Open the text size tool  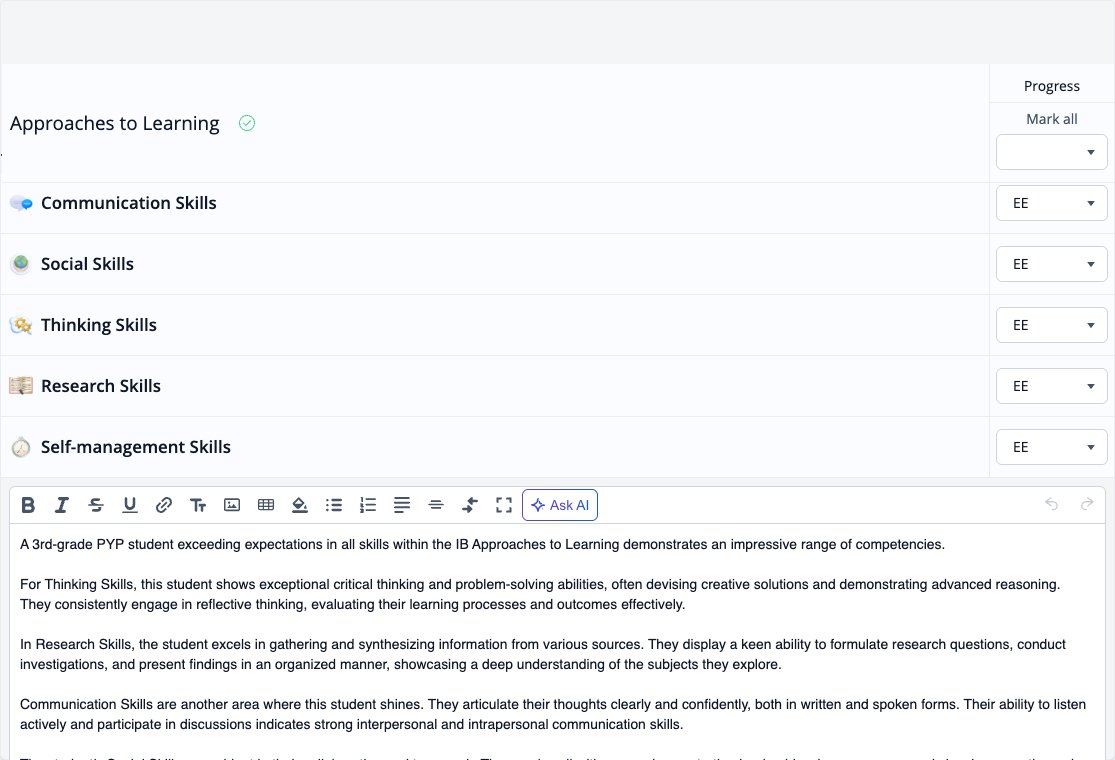coord(198,505)
